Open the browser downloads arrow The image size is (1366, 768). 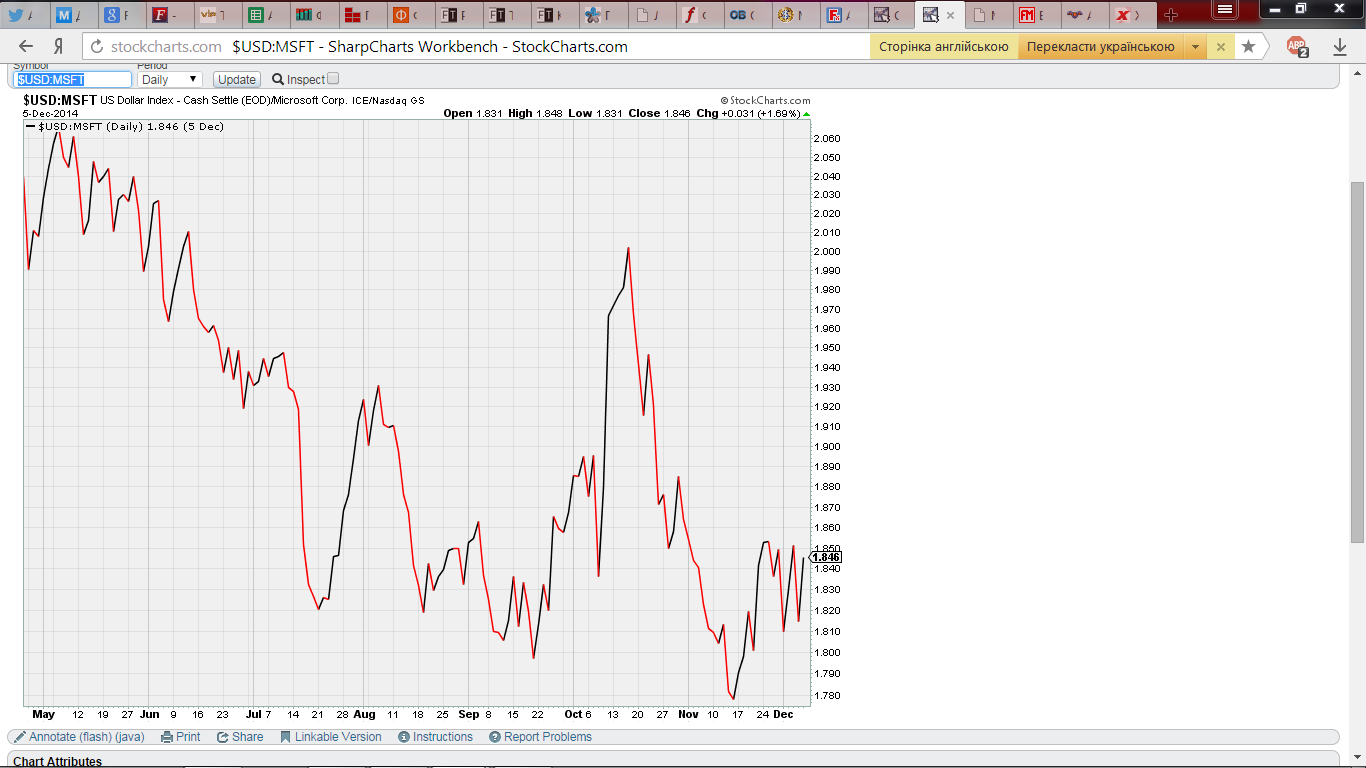(1340, 47)
